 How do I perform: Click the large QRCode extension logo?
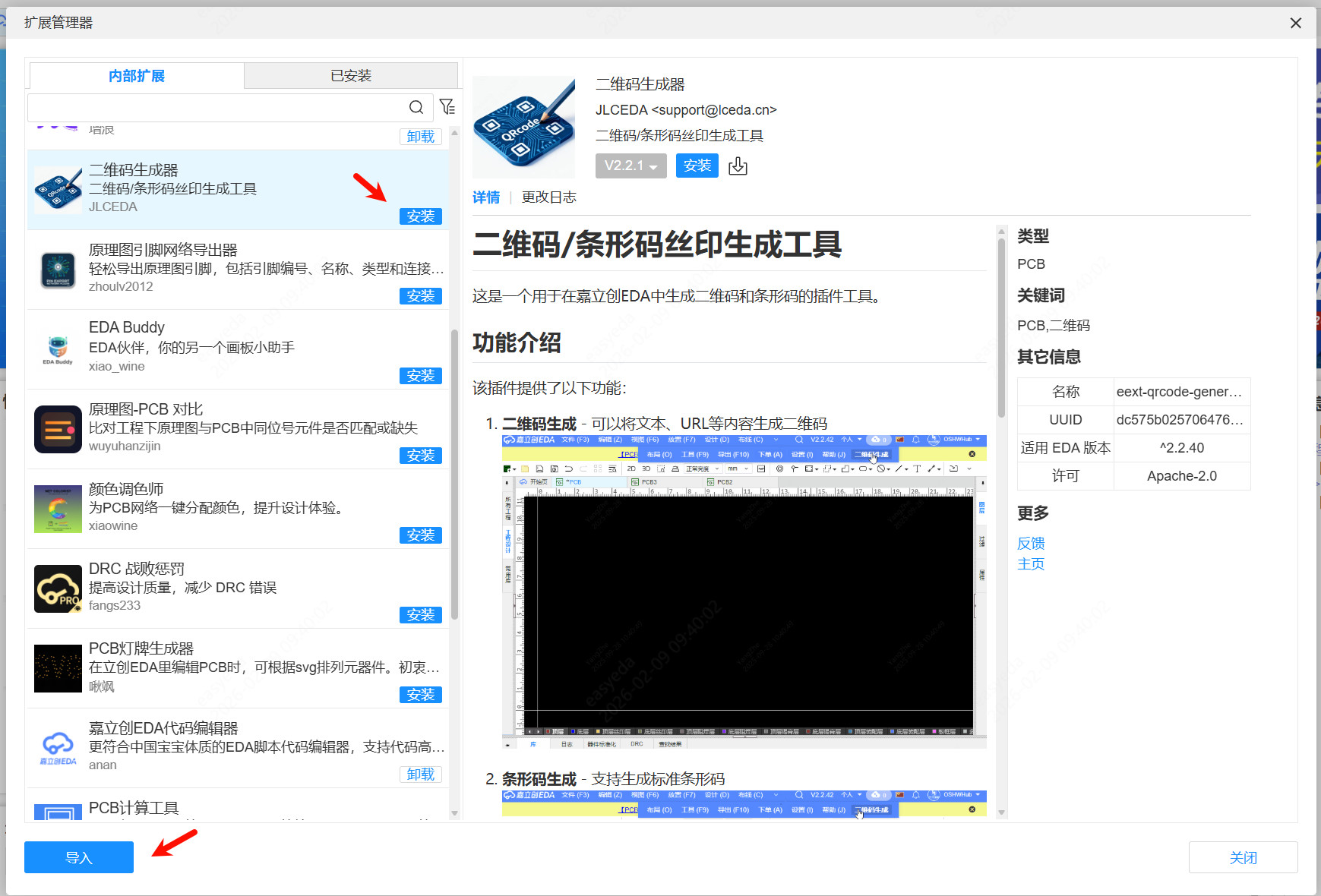point(523,127)
